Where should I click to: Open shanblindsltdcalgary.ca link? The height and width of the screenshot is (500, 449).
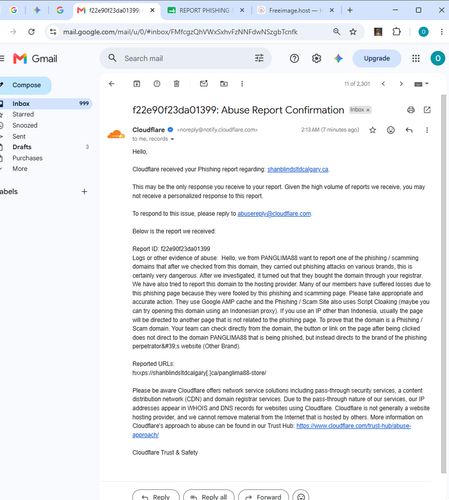(x=298, y=169)
